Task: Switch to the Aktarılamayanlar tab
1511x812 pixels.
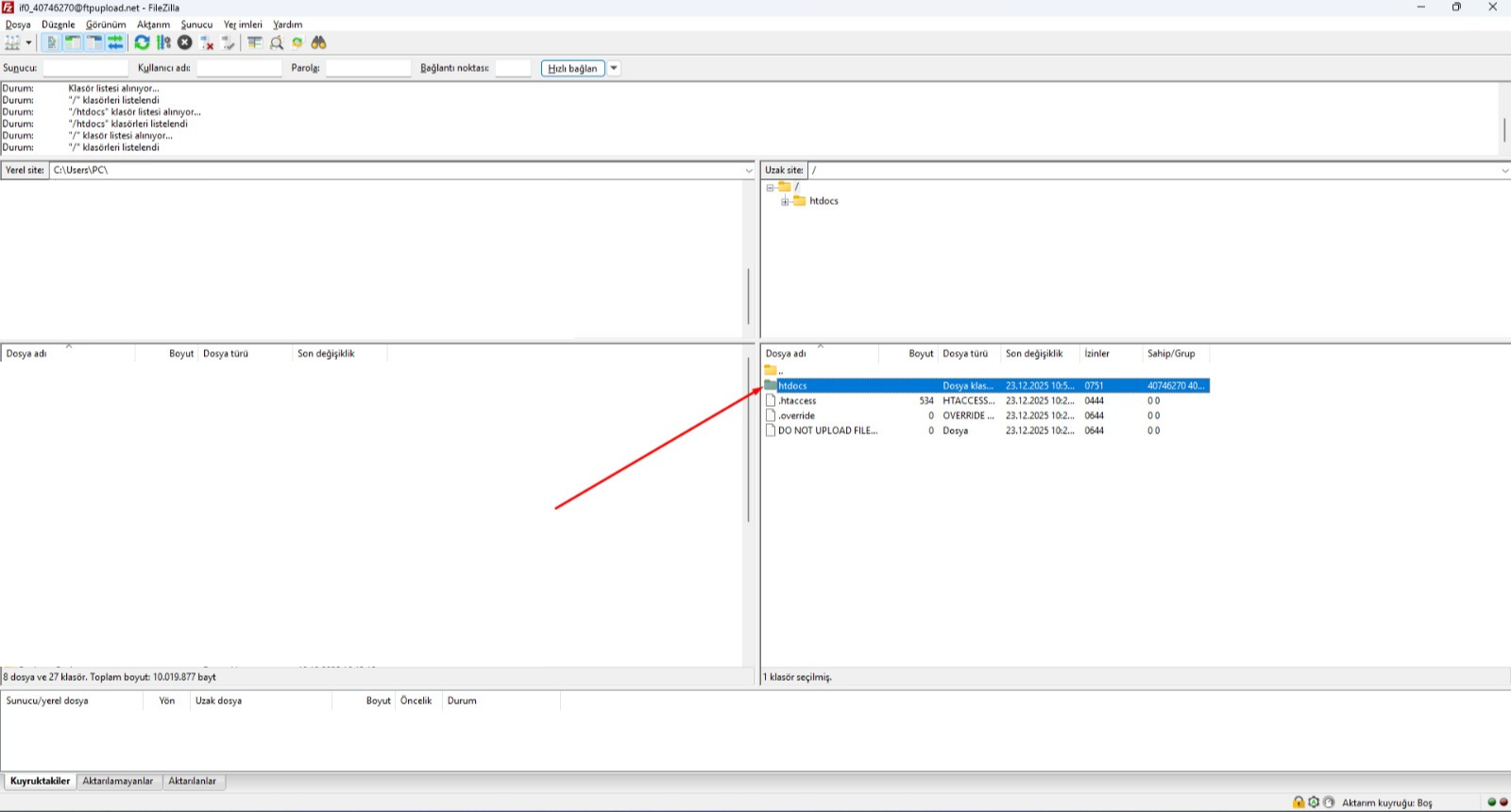Action: (117, 782)
